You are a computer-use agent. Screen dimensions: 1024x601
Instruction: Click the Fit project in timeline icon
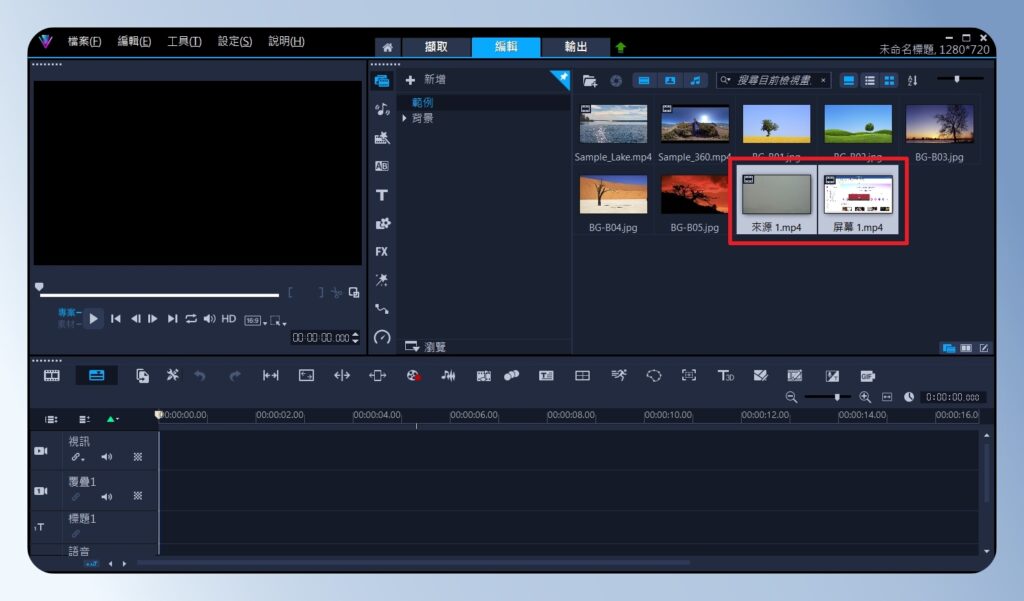887,397
